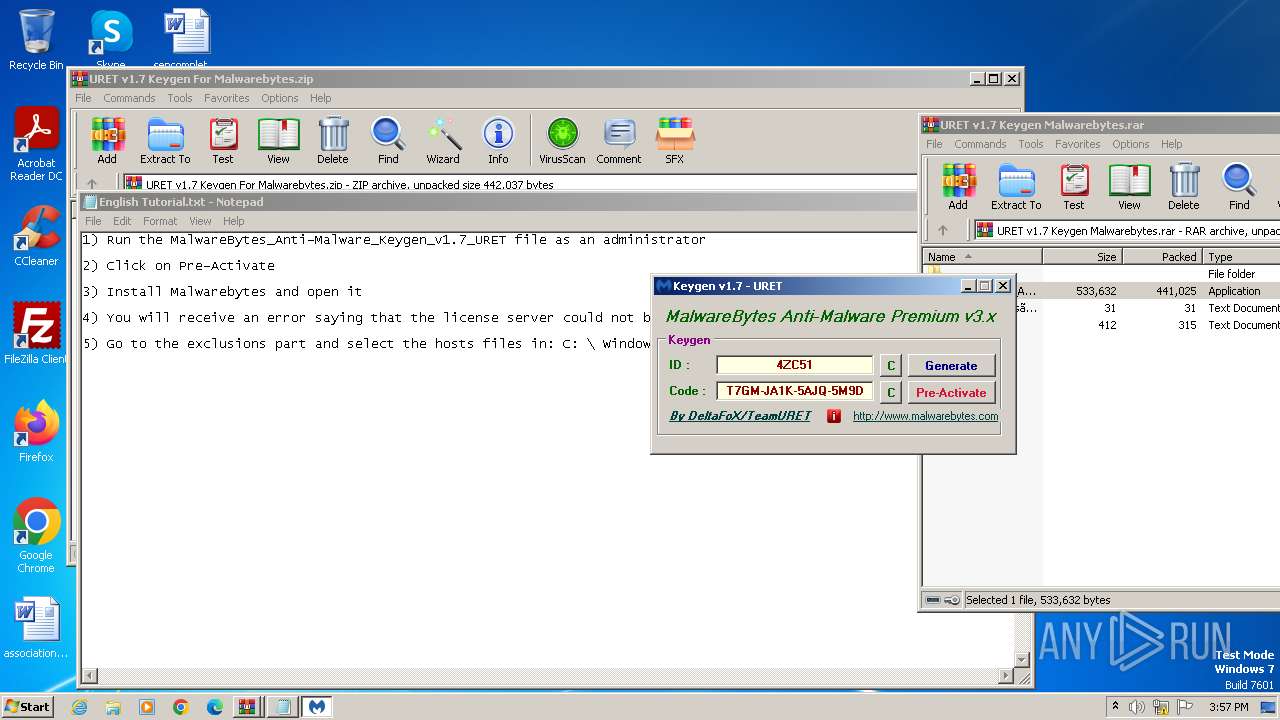
Task: Click View icon in the rar WinRAR window
Action: tap(1129, 187)
